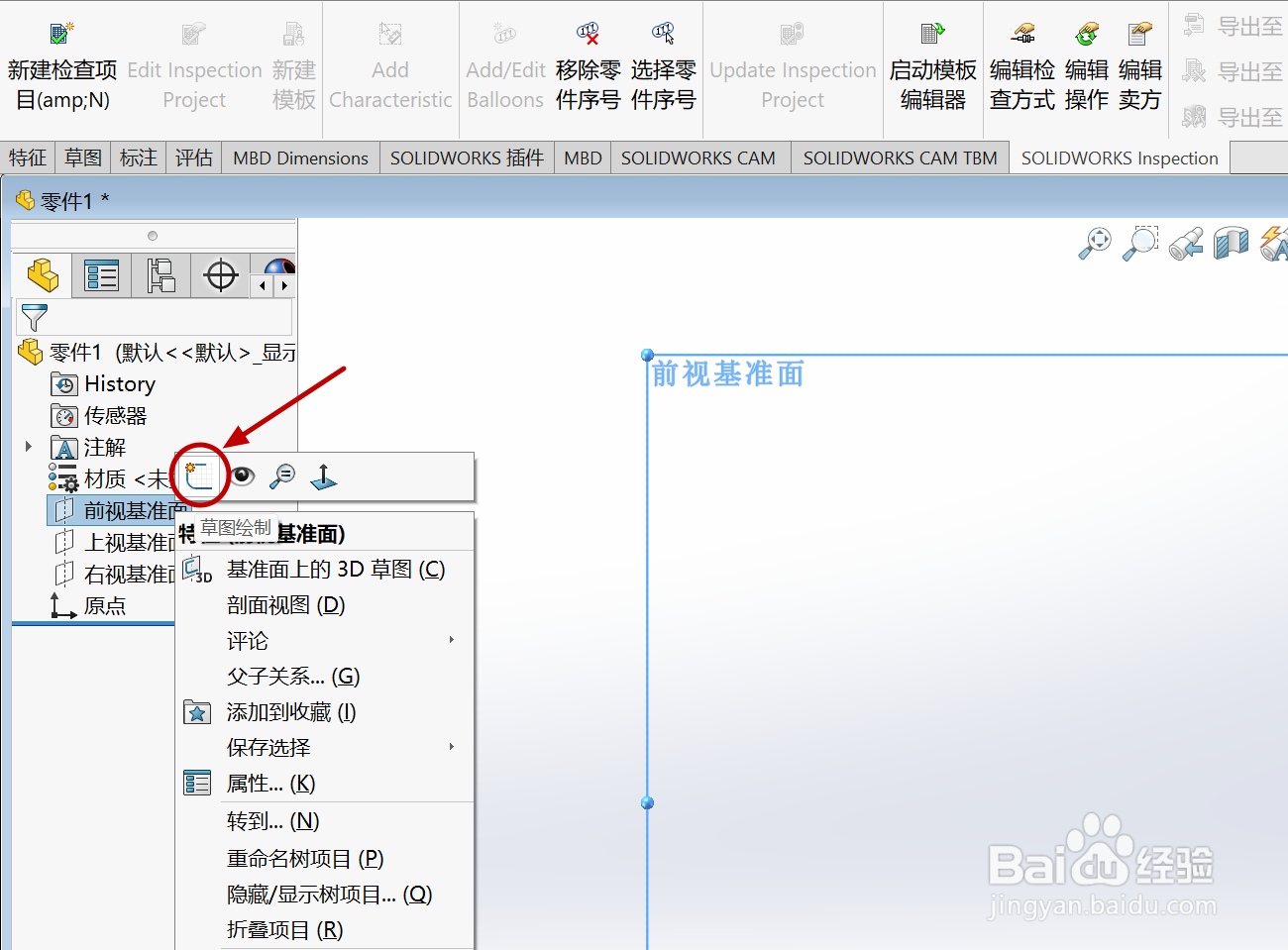Click 选择零件序号 select balloon icon
Viewport: 1288px width, 950px height.
coord(664,34)
